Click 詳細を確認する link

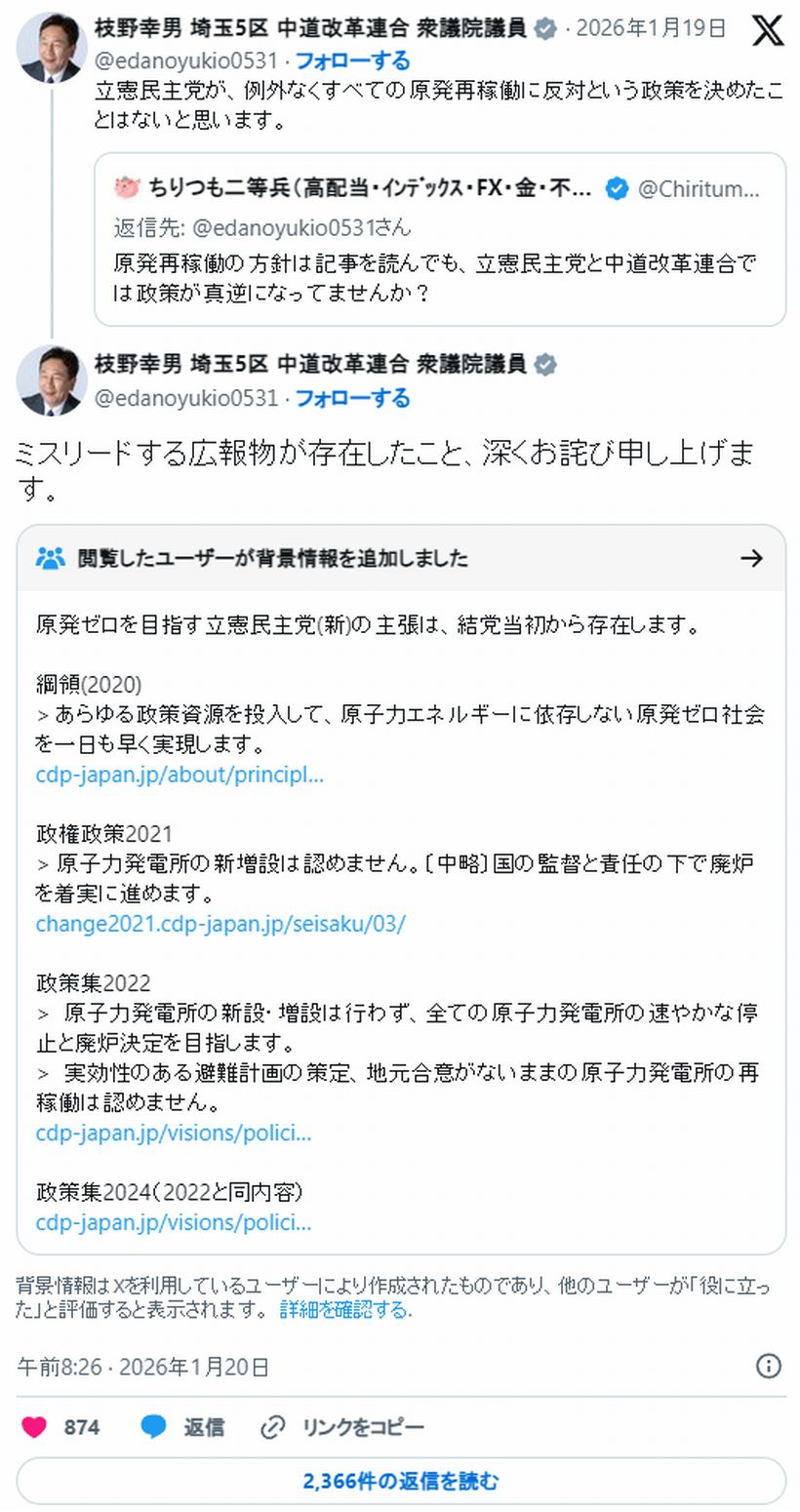coord(345,1310)
